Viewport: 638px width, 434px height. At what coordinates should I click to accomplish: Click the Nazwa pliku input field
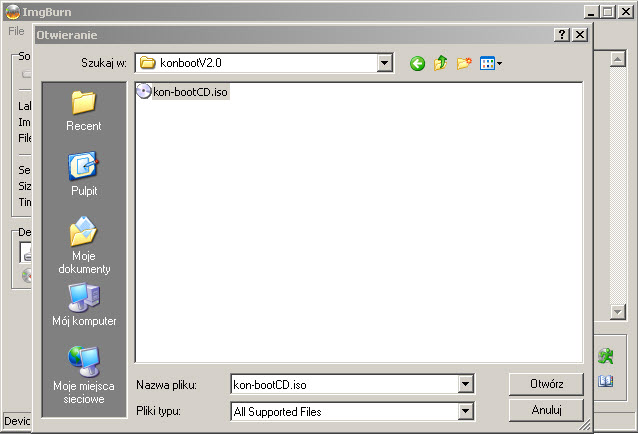(x=345, y=384)
